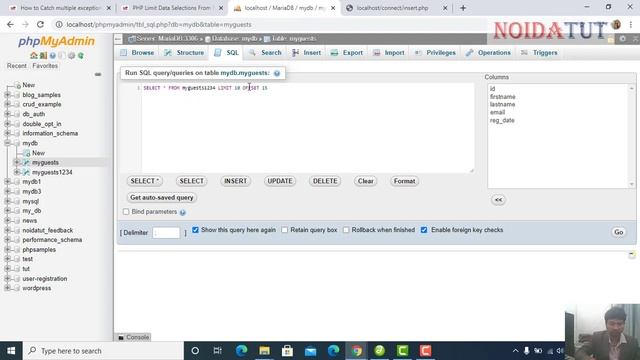This screenshot has height=360, width=640.
Task: Expand blog_samples database node
Action: (7, 95)
